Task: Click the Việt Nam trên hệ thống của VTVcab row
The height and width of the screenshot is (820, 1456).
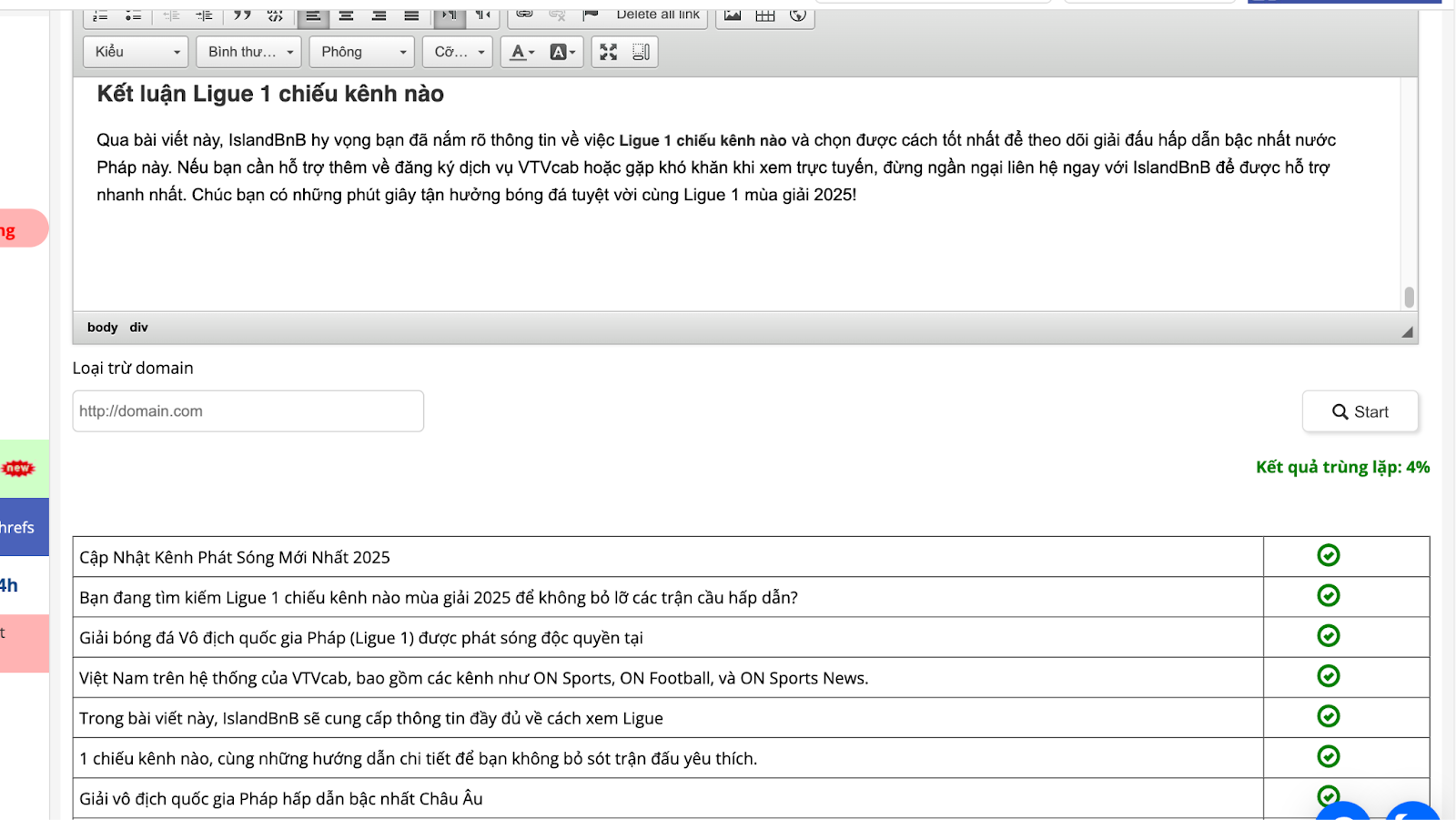Action: (x=668, y=677)
